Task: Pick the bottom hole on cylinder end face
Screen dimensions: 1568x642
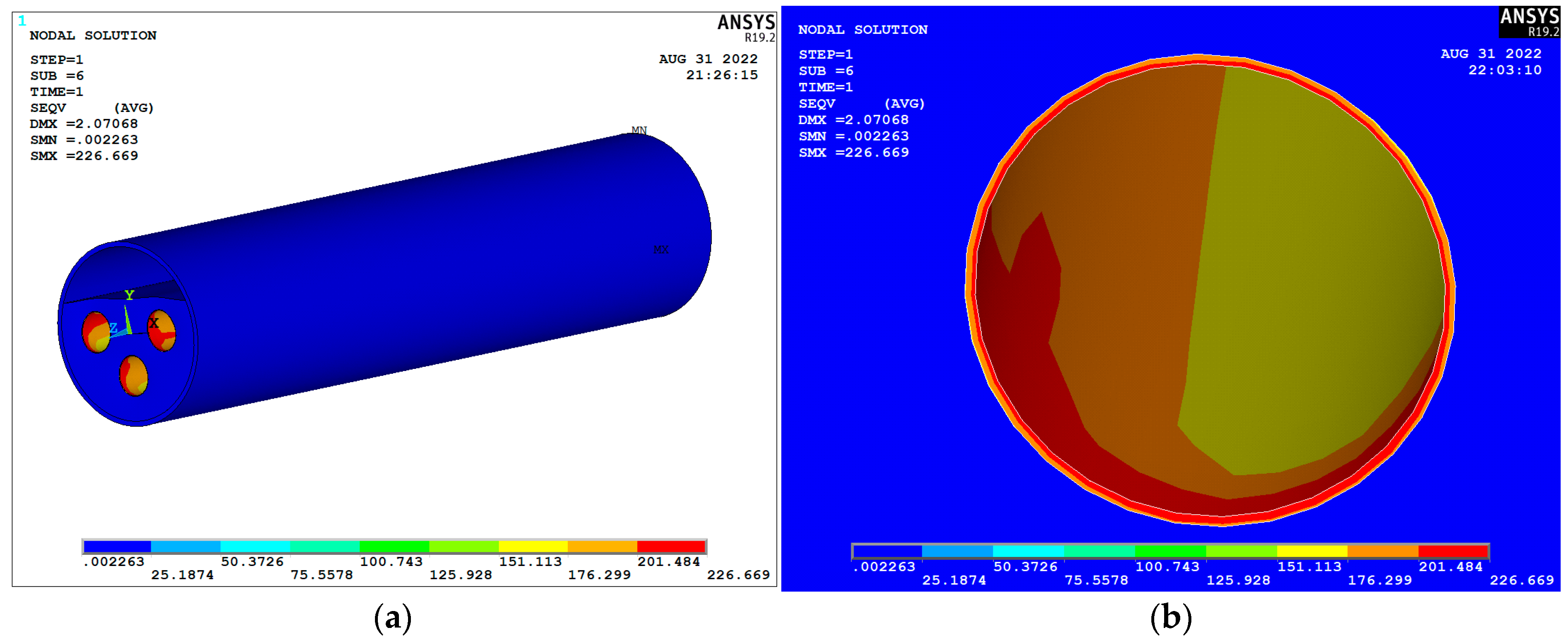Action: pyautogui.click(x=134, y=376)
